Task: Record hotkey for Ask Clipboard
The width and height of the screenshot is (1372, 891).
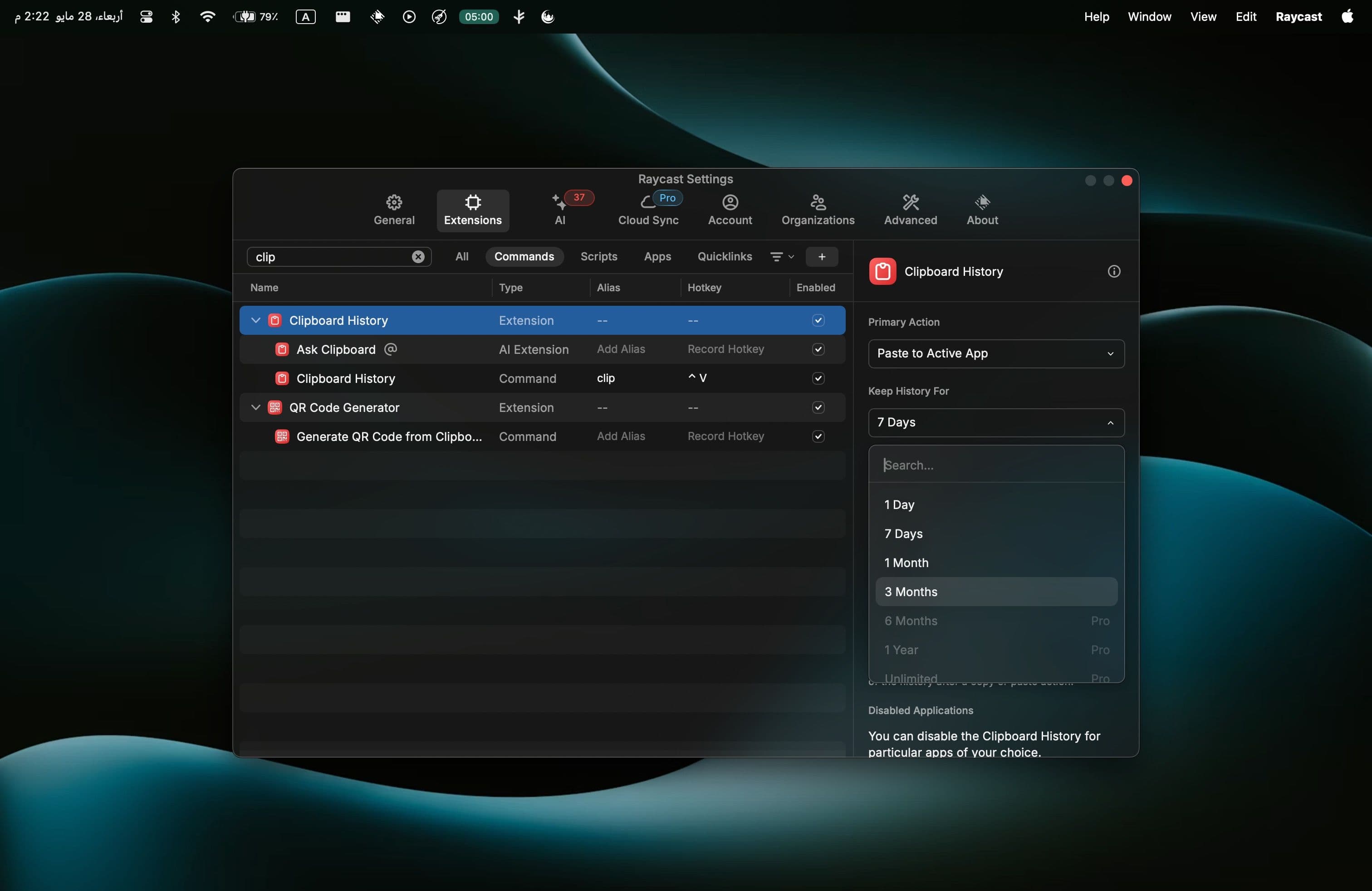Action: tap(725, 349)
